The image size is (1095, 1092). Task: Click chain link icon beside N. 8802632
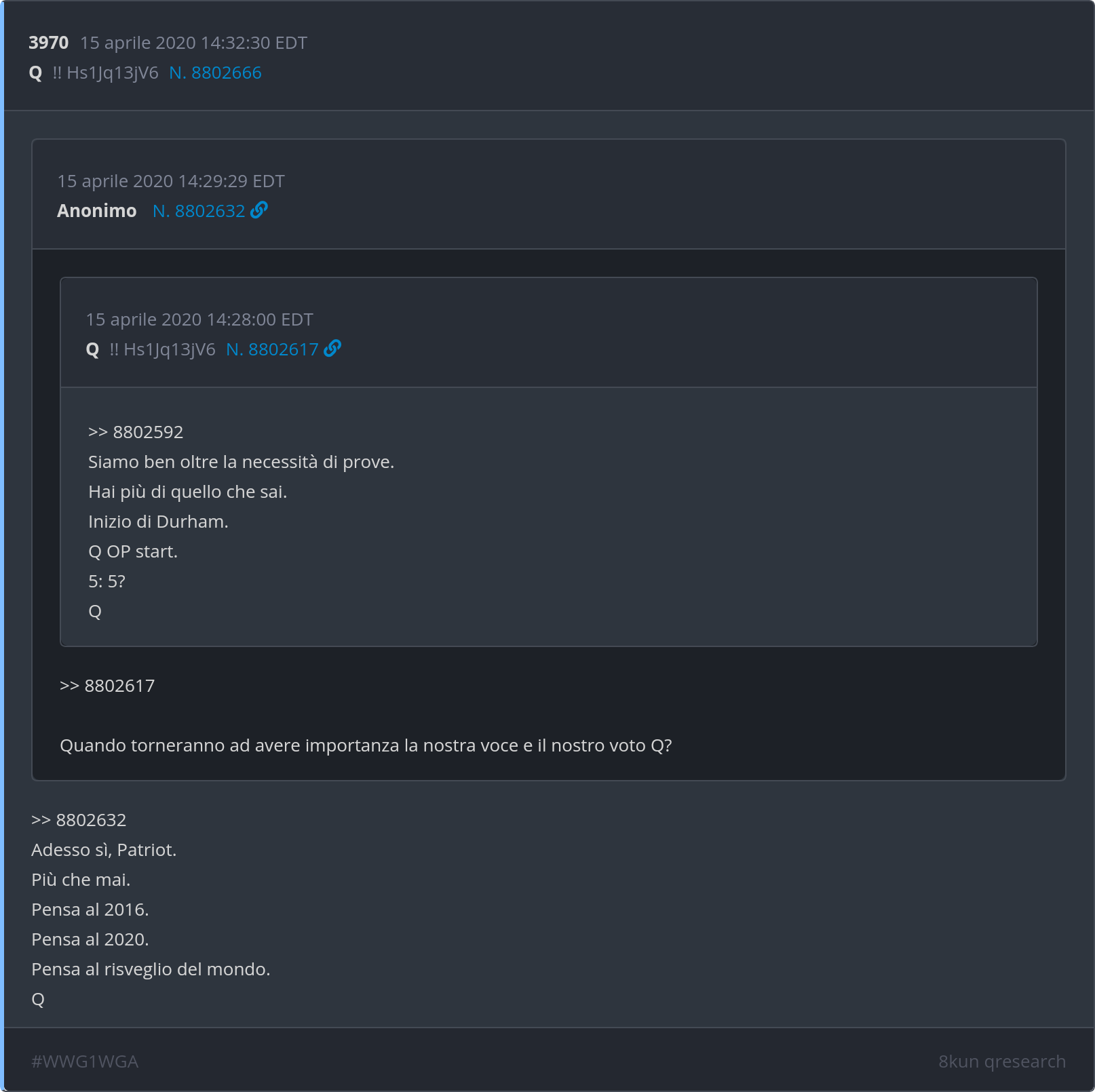(x=259, y=210)
